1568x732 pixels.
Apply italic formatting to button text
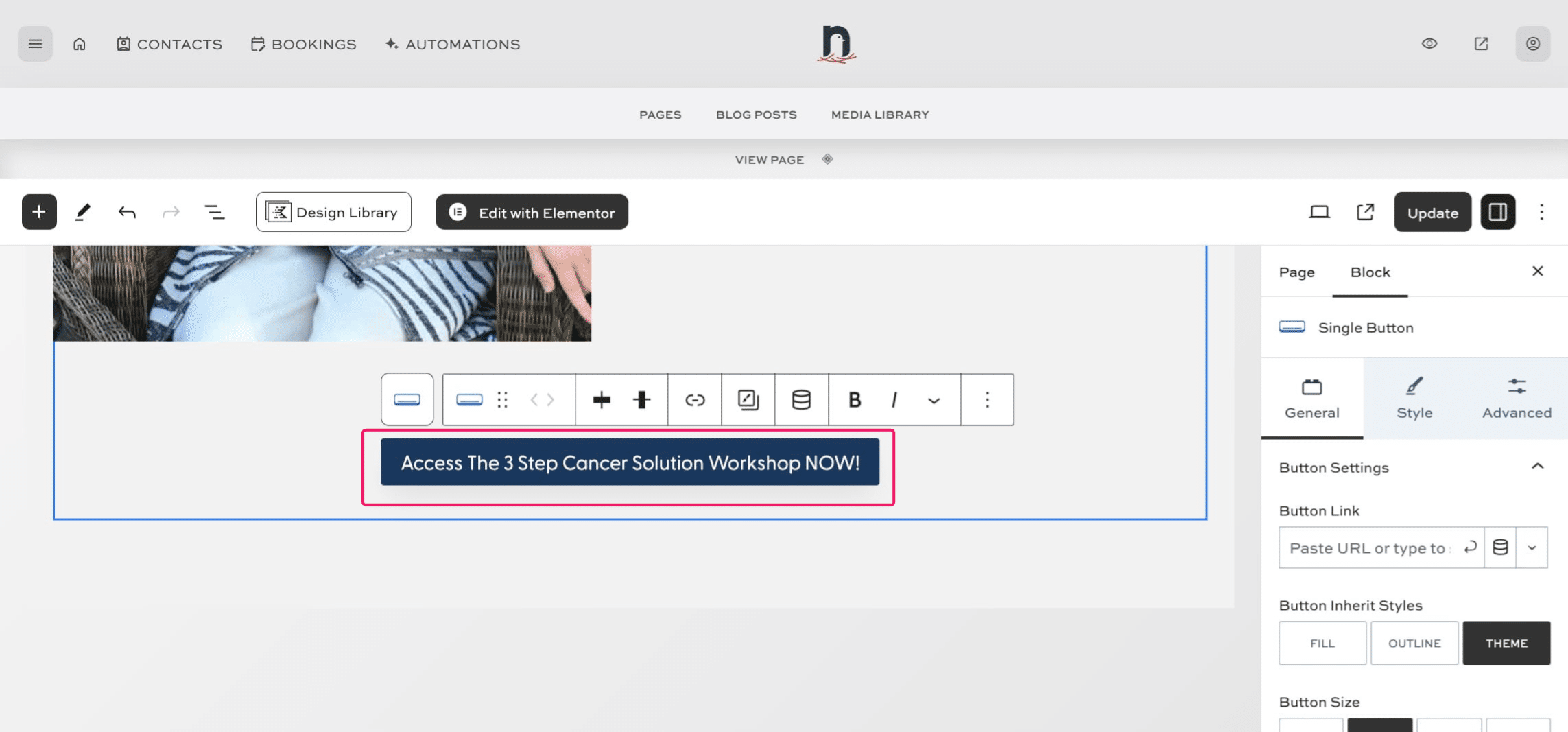pyautogui.click(x=894, y=400)
